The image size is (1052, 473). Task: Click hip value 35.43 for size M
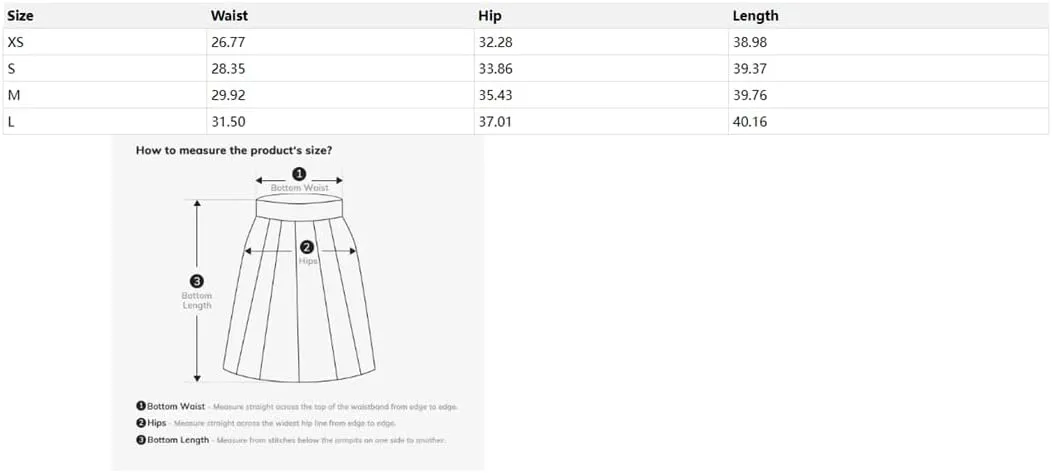[495, 95]
